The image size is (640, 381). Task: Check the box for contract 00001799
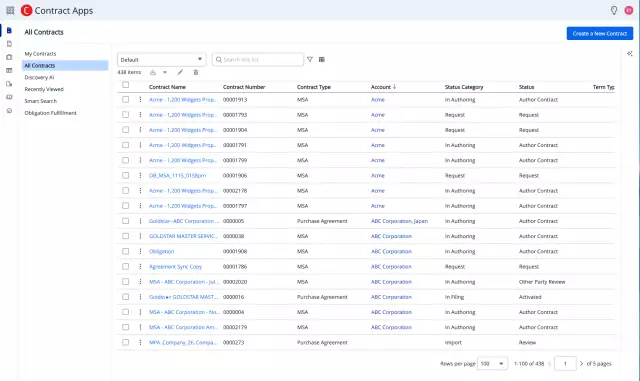point(125,160)
